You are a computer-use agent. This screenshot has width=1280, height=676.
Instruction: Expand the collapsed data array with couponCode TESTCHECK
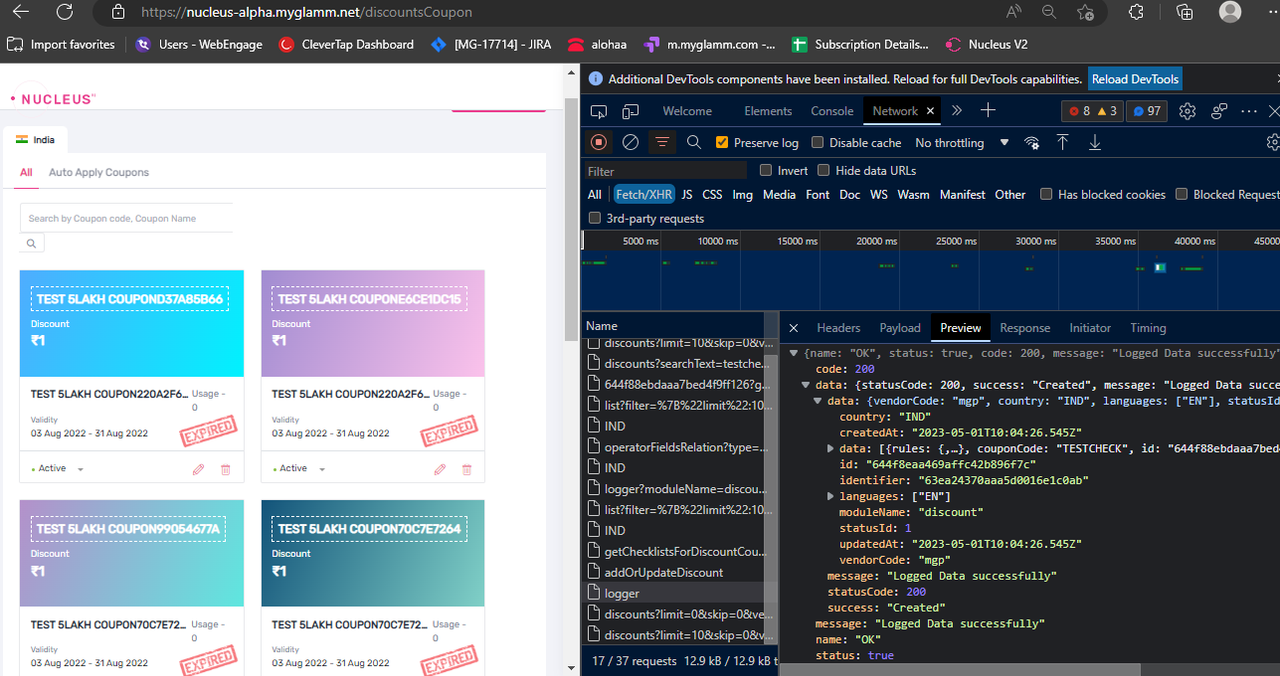point(831,449)
